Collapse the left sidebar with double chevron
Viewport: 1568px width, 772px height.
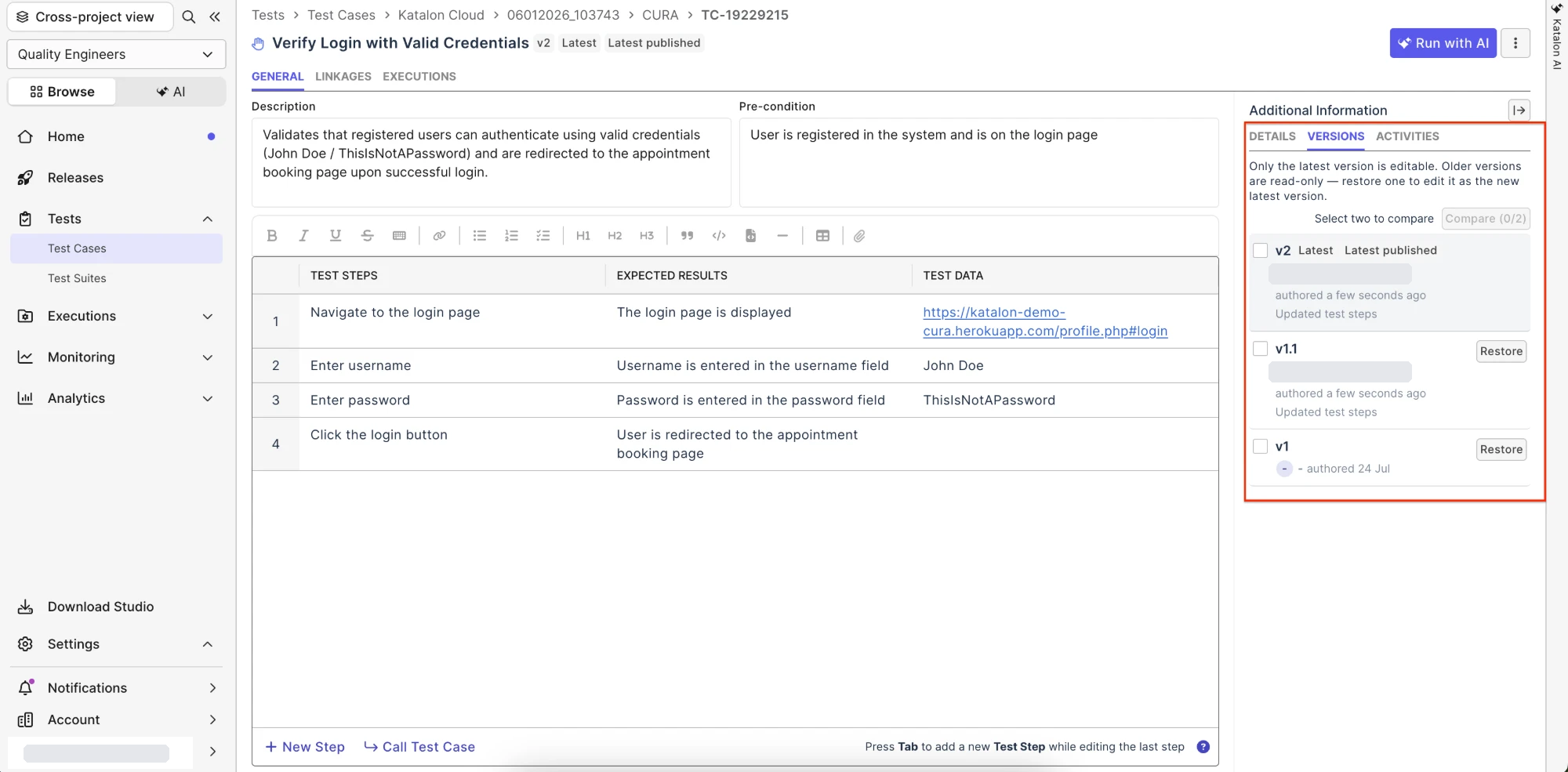click(215, 17)
